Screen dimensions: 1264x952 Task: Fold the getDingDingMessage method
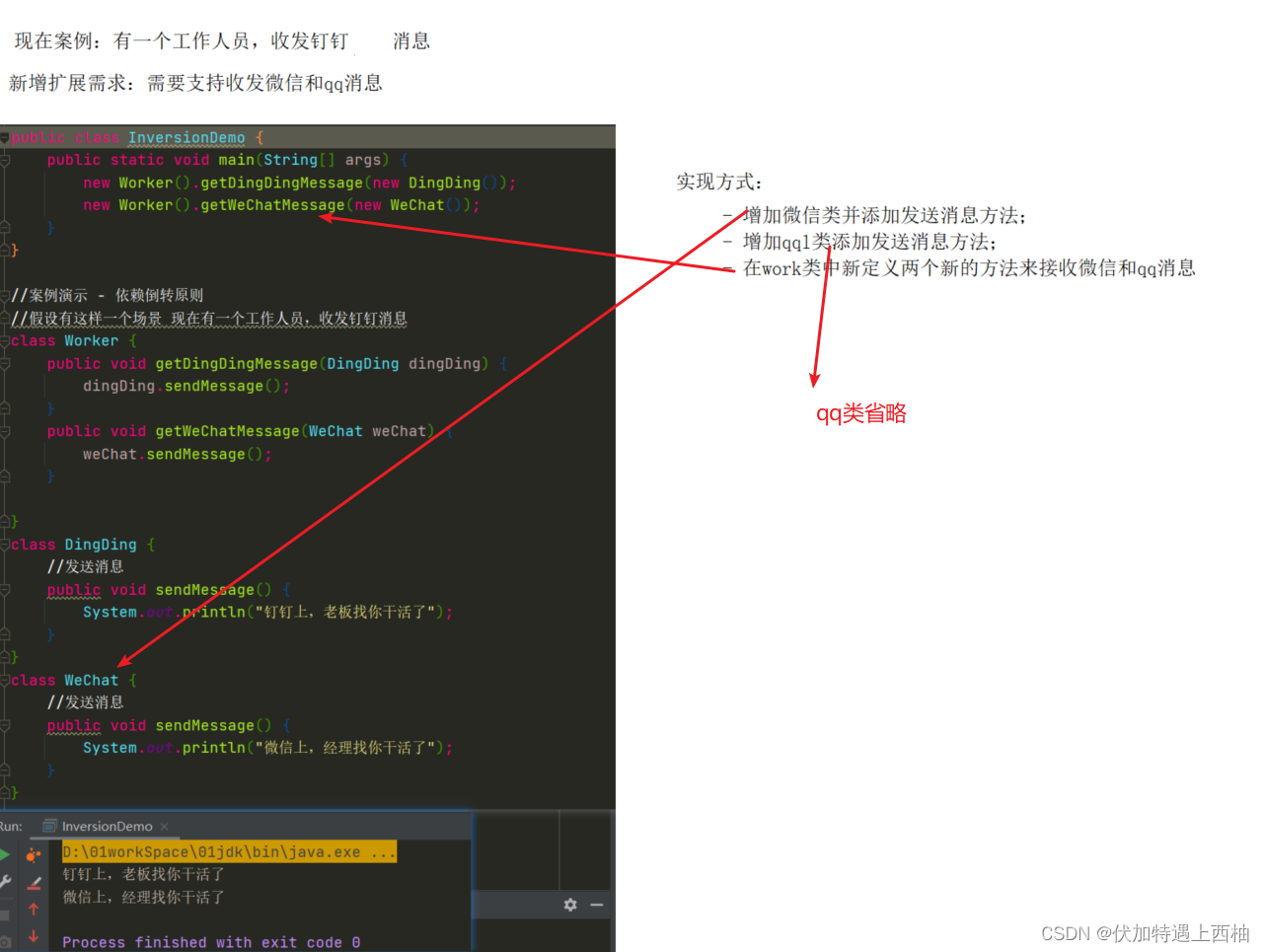5,364
